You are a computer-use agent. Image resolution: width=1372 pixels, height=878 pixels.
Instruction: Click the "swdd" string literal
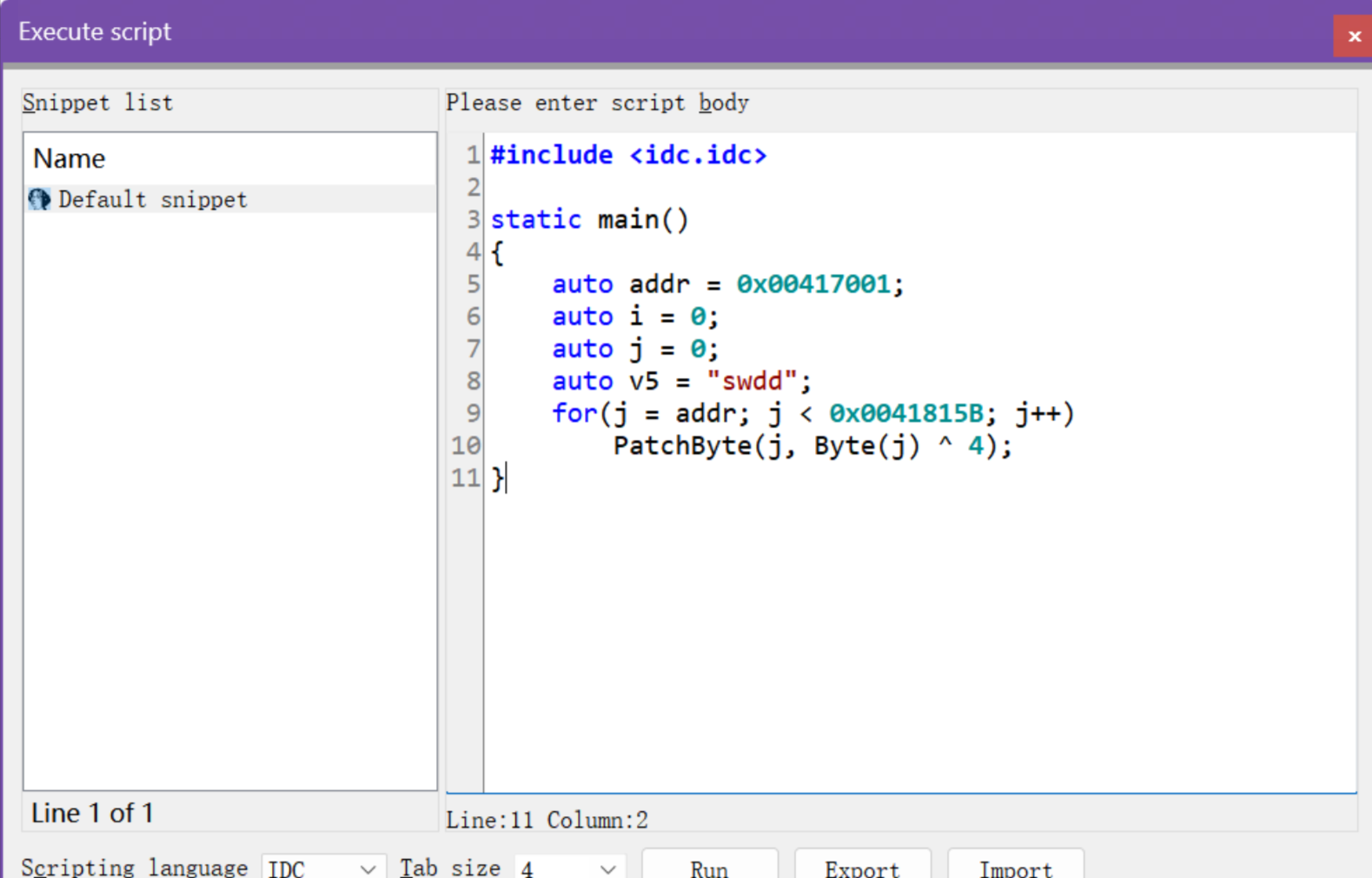(x=752, y=381)
